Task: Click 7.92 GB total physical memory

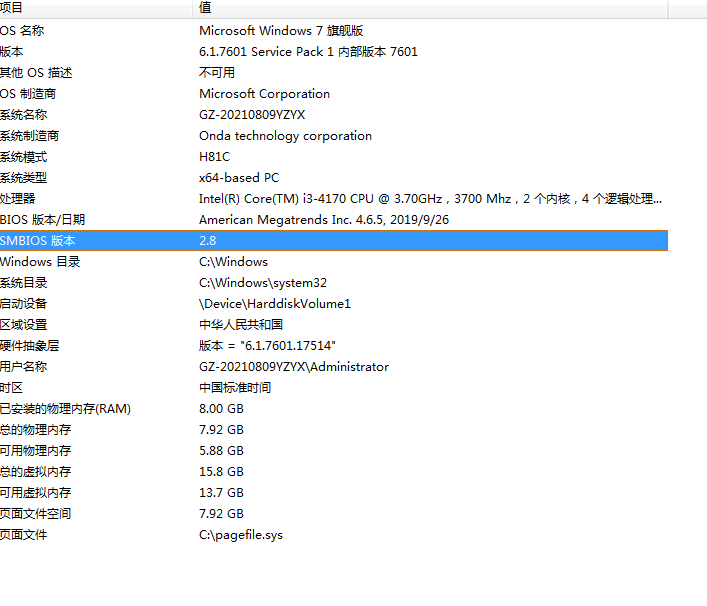Action: [x=221, y=430]
